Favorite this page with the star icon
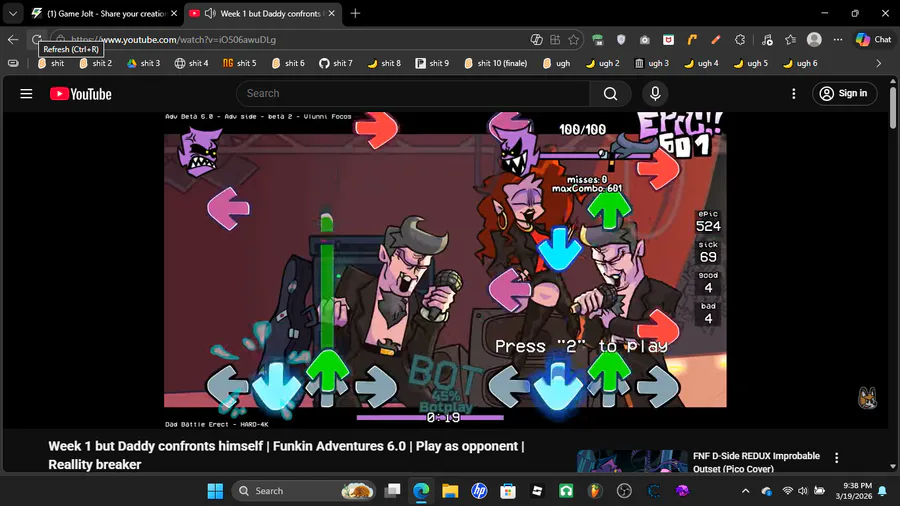Viewport: 900px width, 506px height. [x=573, y=40]
